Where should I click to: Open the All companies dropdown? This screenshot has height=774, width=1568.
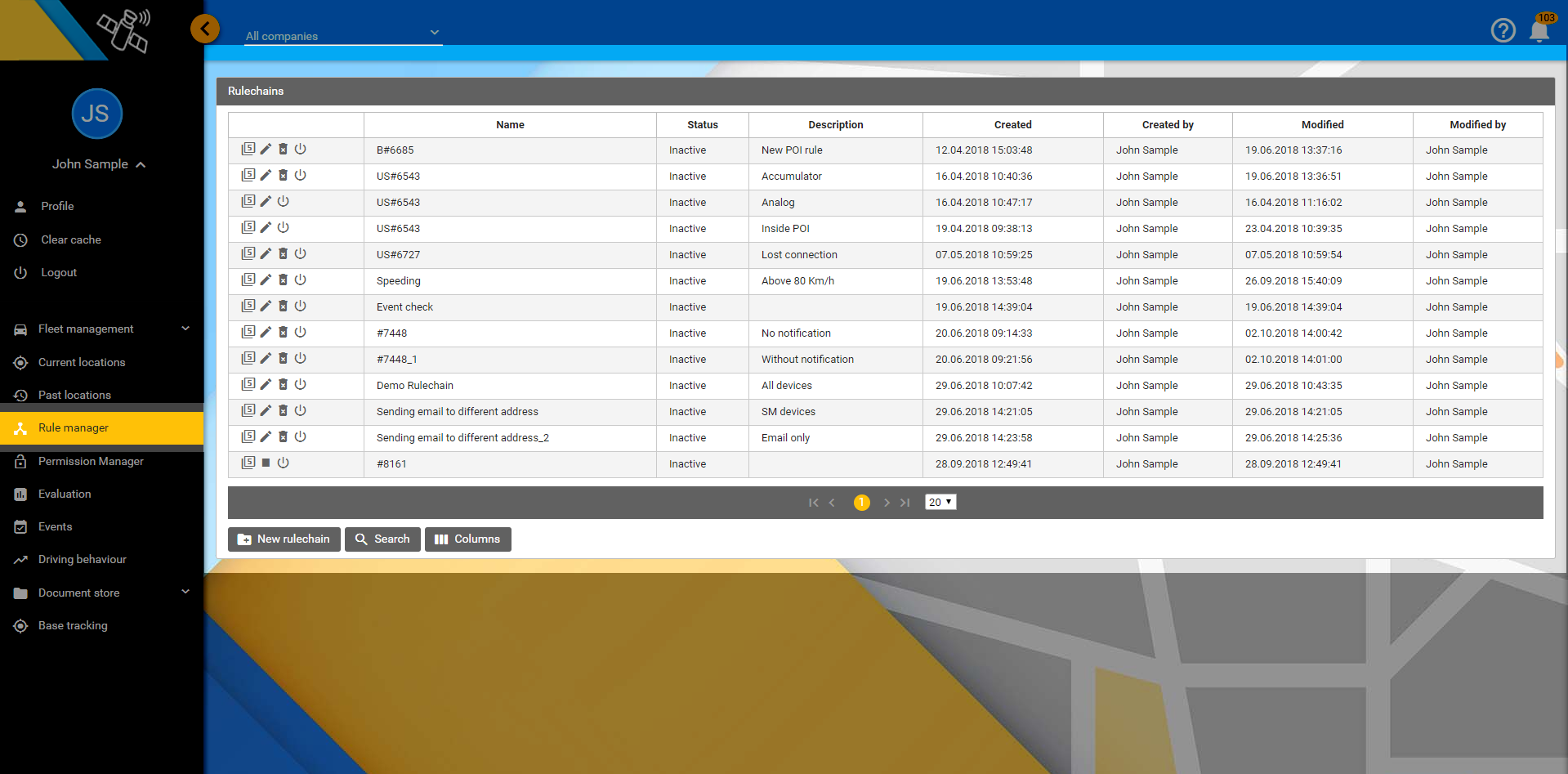(343, 35)
